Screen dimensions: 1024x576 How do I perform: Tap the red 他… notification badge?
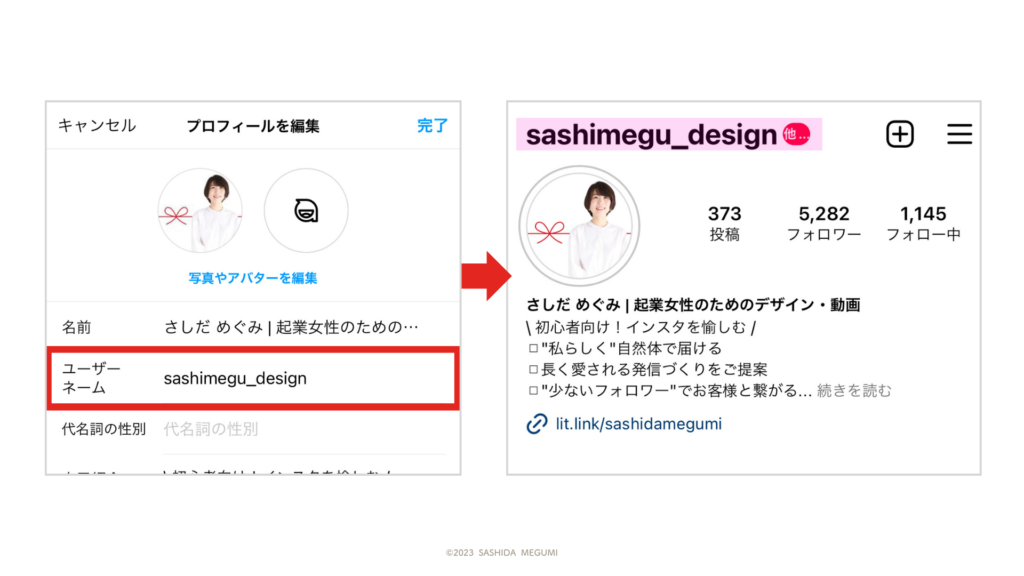(x=796, y=135)
